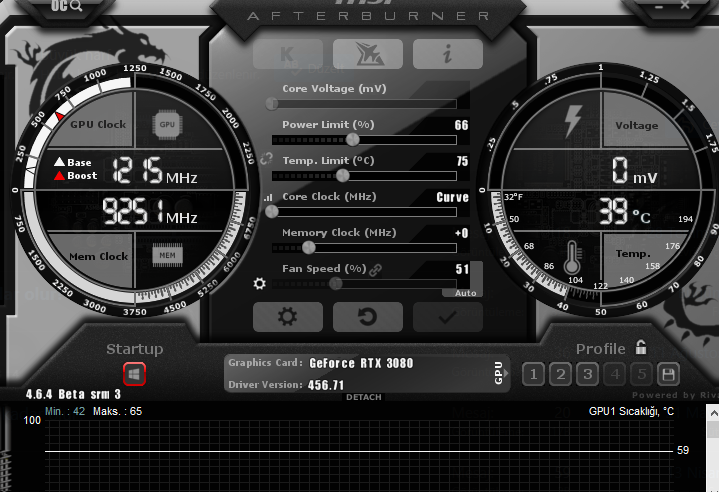The image size is (719, 492).
Task: Toggle the fan speed link chain icon
Action: pos(375,270)
